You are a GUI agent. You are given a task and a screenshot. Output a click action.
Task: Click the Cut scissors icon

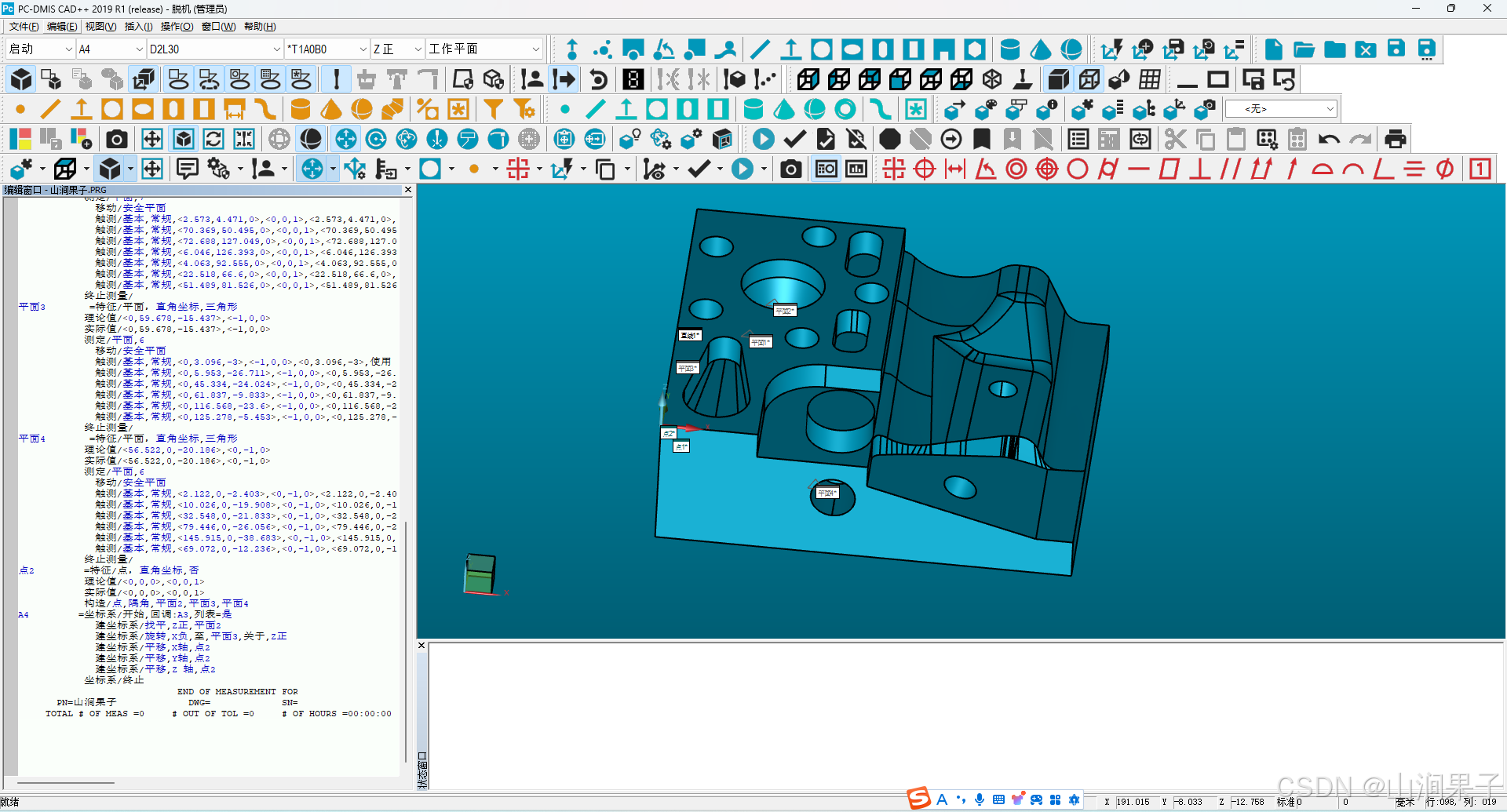(1175, 140)
